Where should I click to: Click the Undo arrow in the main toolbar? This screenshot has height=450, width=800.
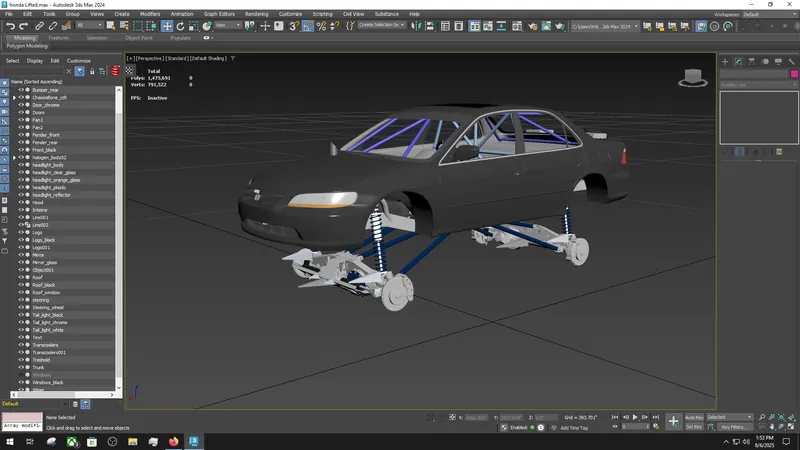click(x=10, y=26)
